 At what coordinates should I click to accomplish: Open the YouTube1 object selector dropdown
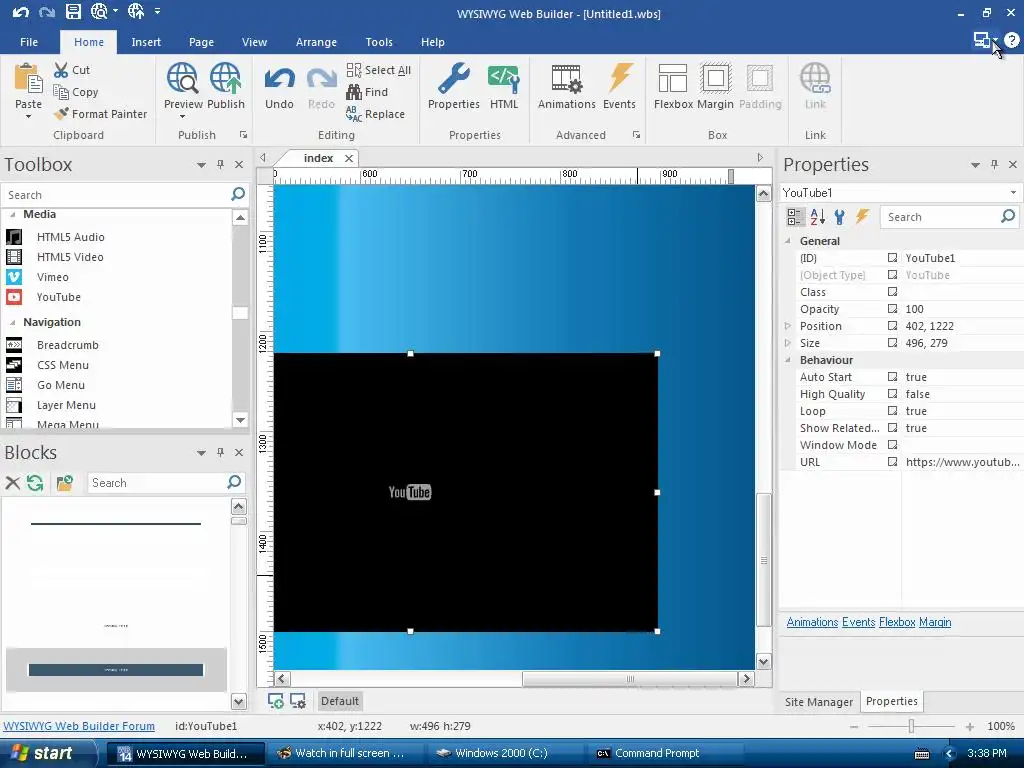pyautogui.click(x=1013, y=193)
